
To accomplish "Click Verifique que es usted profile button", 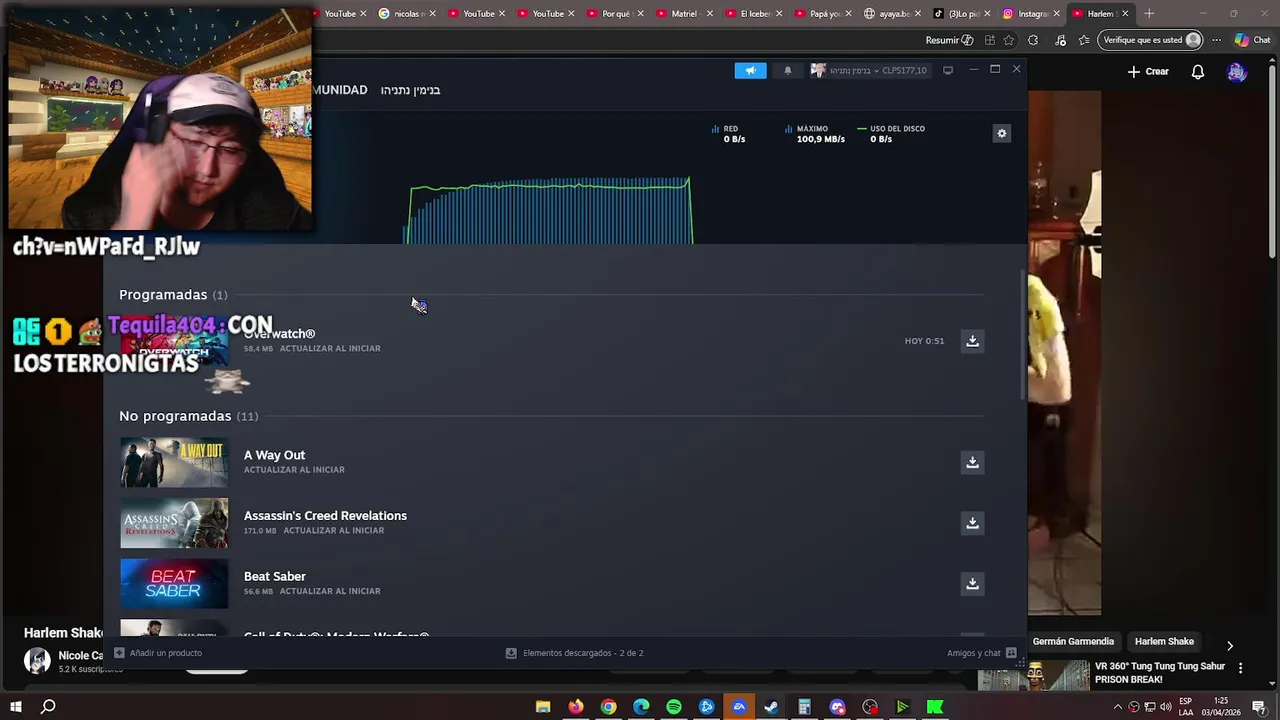I will tap(1150, 40).
